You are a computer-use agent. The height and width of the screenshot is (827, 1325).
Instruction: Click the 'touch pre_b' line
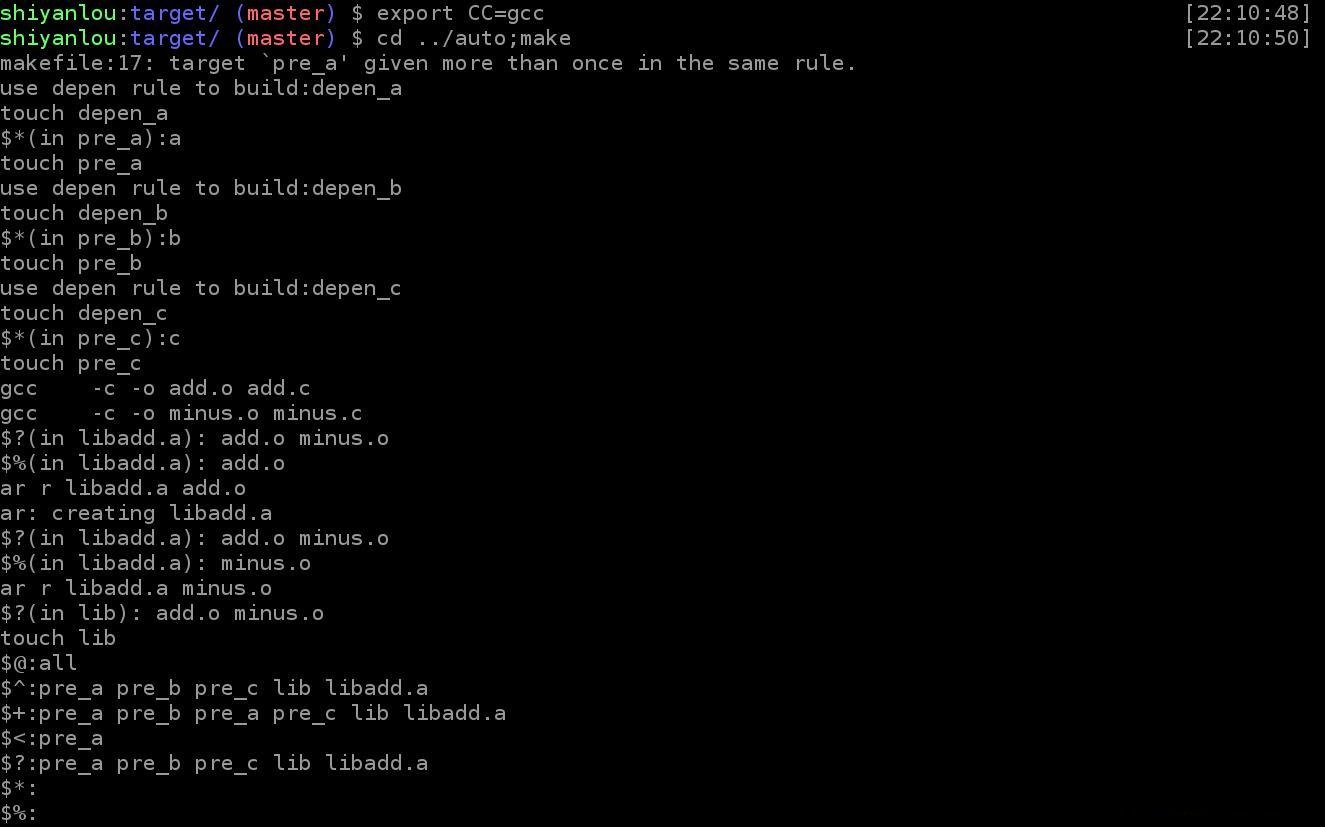tap(71, 263)
